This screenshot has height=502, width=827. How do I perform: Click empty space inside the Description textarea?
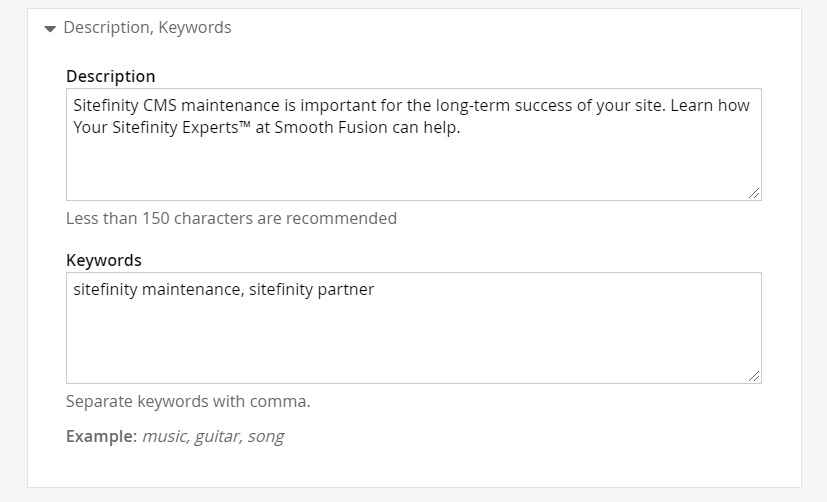pyautogui.click(x=400, y=170)
